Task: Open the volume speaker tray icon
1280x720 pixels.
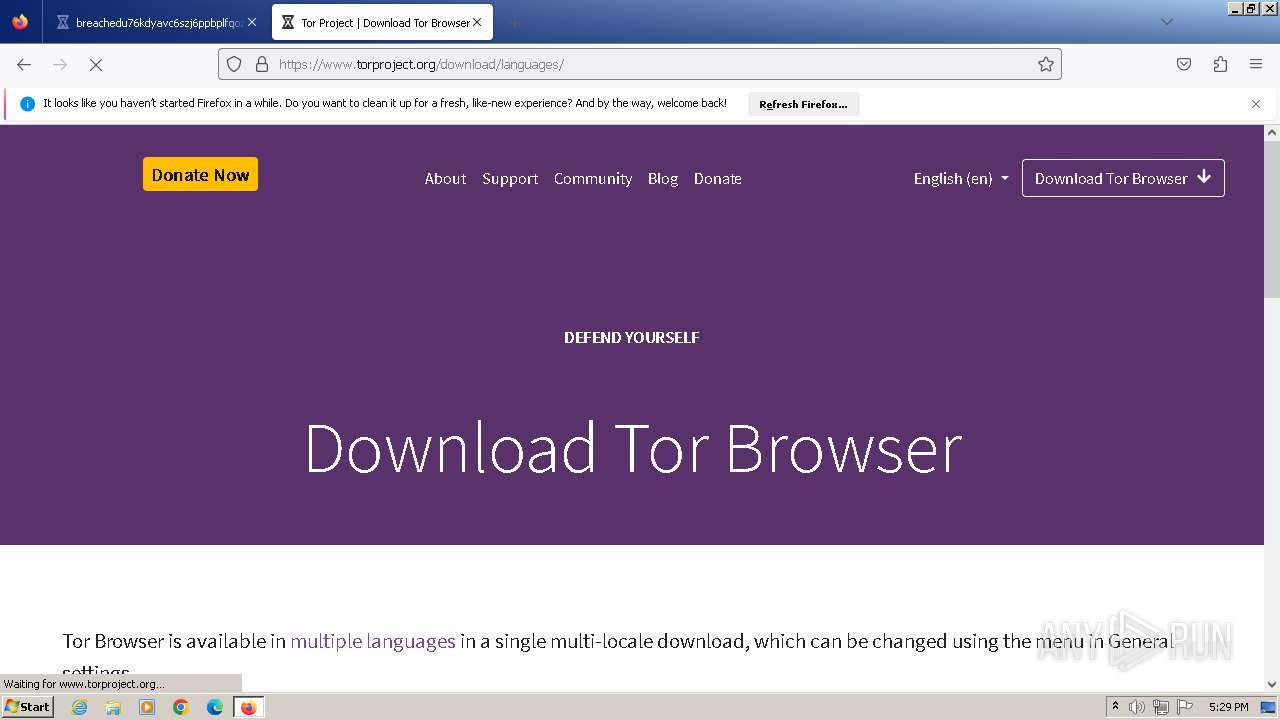Action: point(1137,707)
